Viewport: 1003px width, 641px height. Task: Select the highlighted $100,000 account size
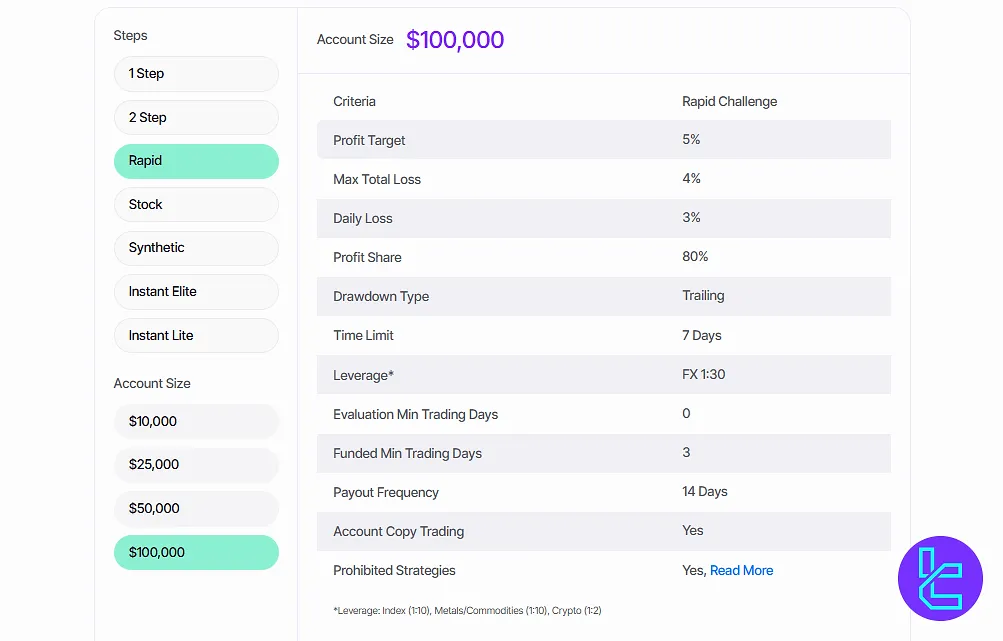pos(196,552)
